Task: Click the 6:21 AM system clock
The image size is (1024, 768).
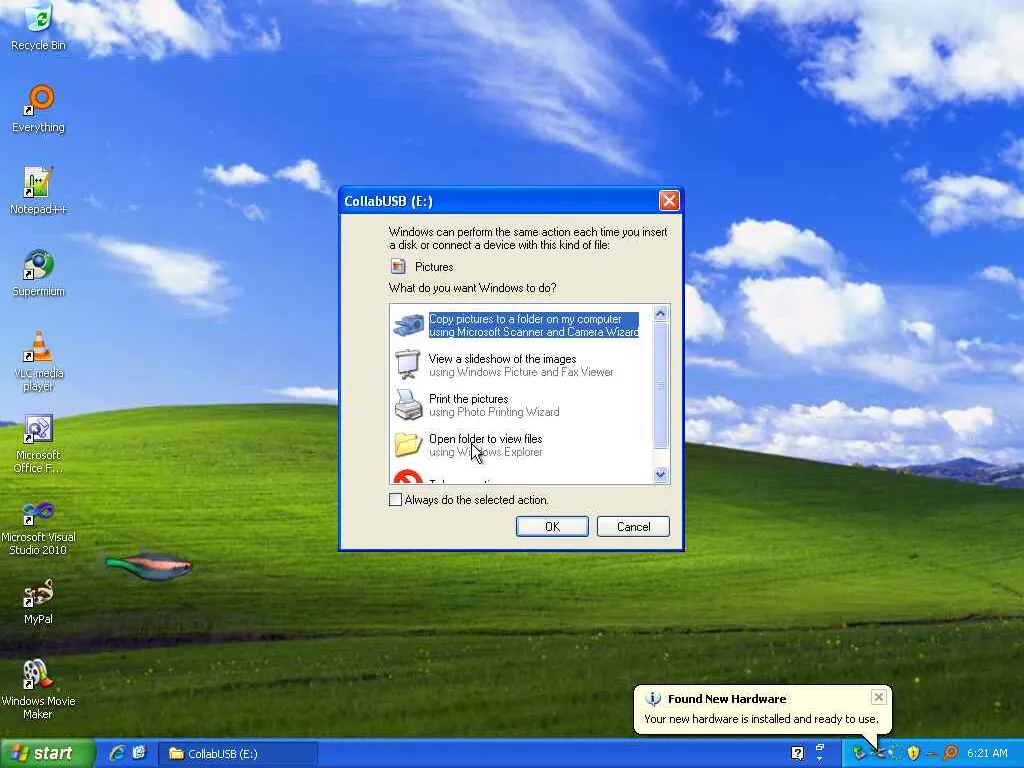Action: [x=987, y=753]
